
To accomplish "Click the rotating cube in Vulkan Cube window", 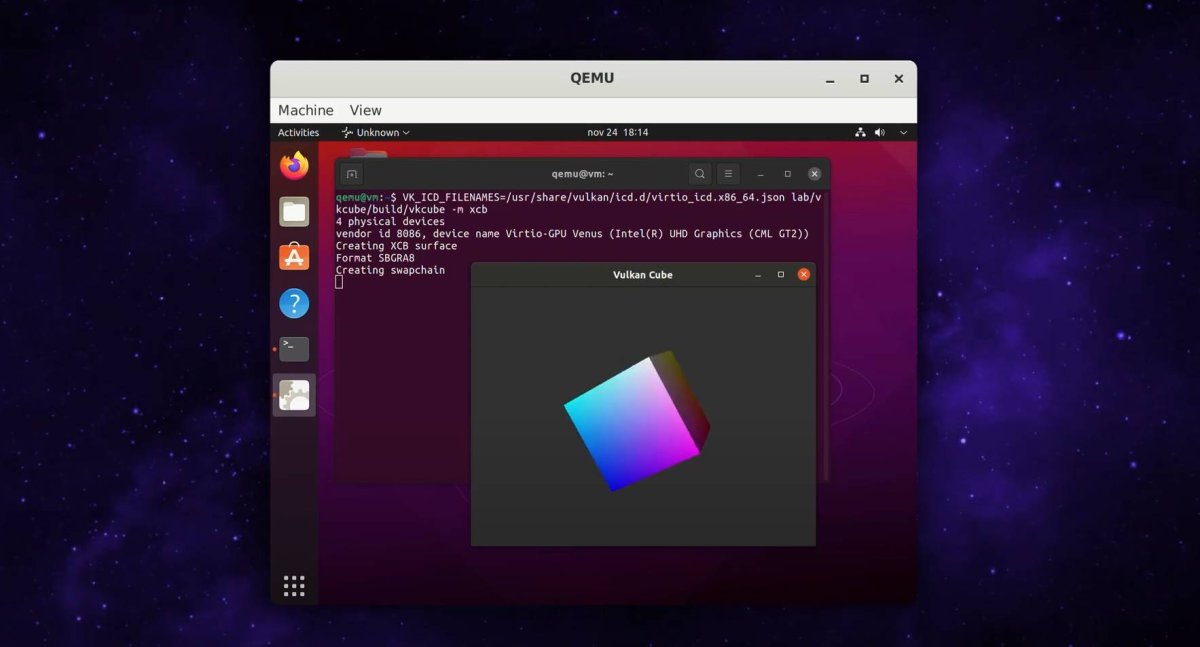I will [636, 420].
